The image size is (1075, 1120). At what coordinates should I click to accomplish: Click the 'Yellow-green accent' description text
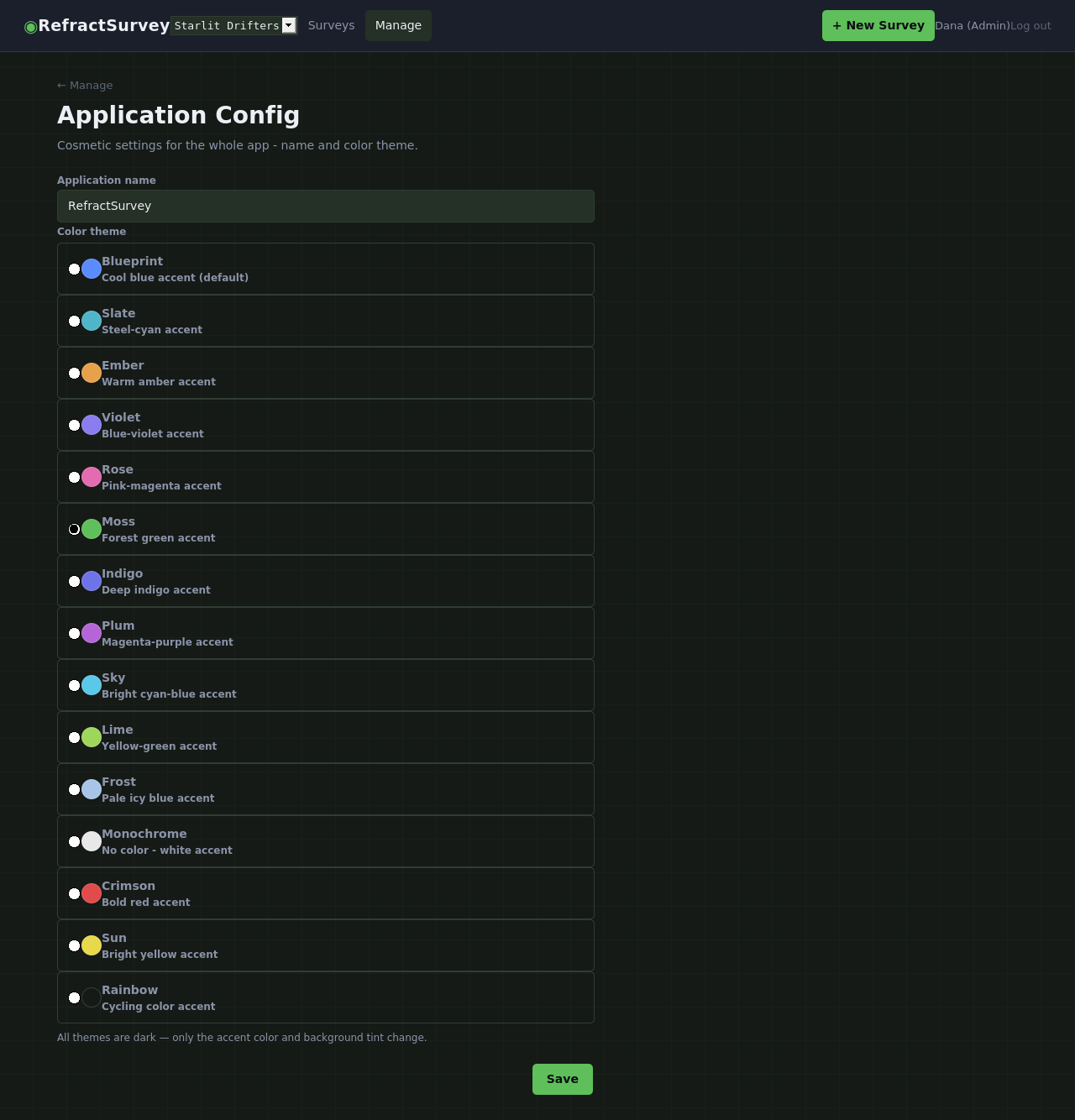(159, 746)
